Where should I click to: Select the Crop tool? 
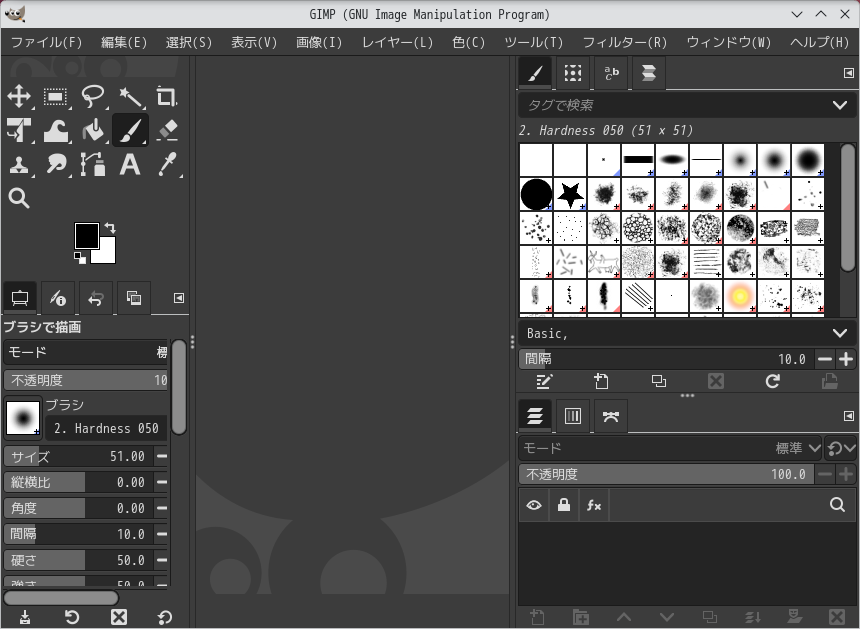167,97
